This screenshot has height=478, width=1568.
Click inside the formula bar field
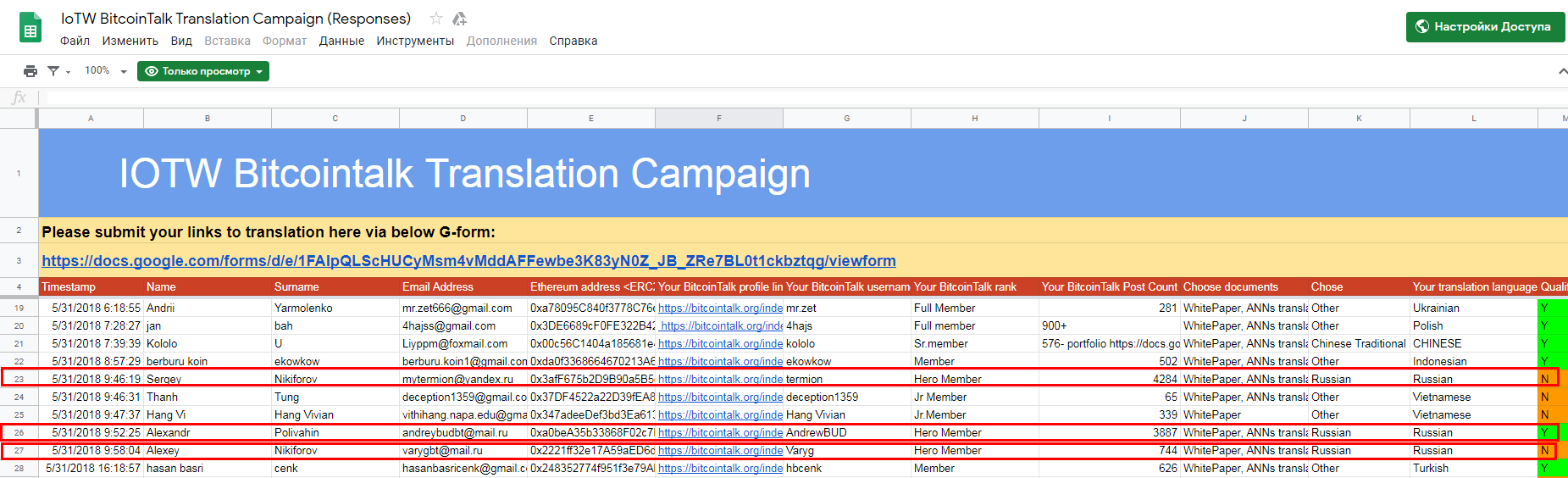point(803,97)
